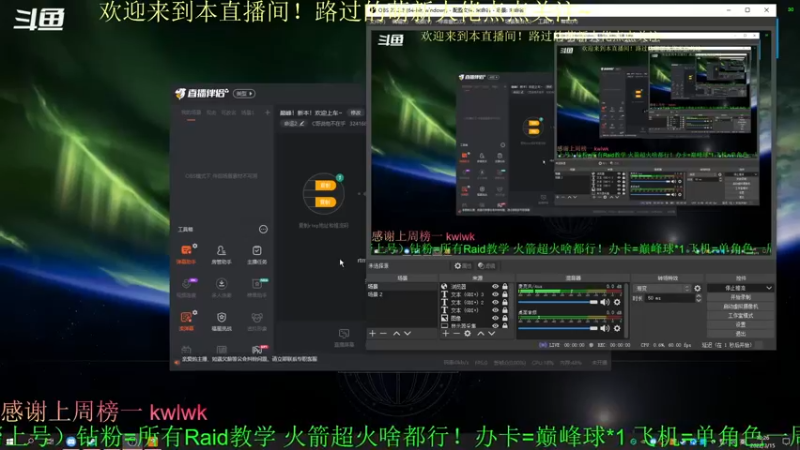Expand the 停止推流 button dropdown arrow
The width and height of the screenshot is (800, 450).
769,288
